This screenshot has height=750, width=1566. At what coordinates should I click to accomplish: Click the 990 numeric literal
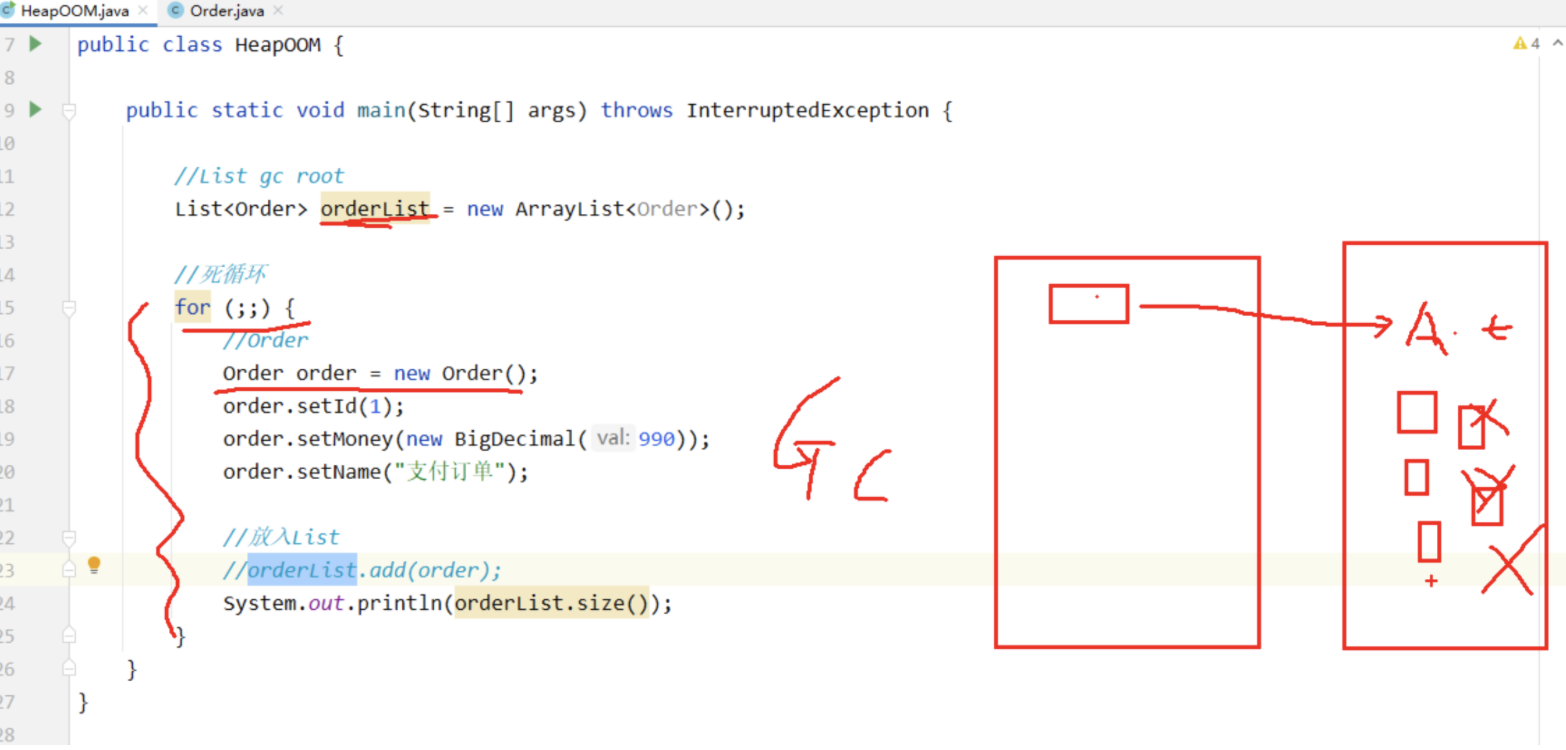pos(656,440)
